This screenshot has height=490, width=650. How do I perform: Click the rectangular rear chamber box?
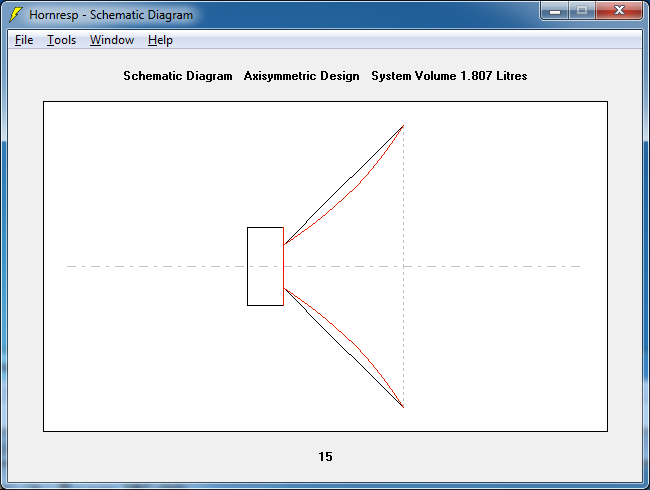click(x=265, y=267)
